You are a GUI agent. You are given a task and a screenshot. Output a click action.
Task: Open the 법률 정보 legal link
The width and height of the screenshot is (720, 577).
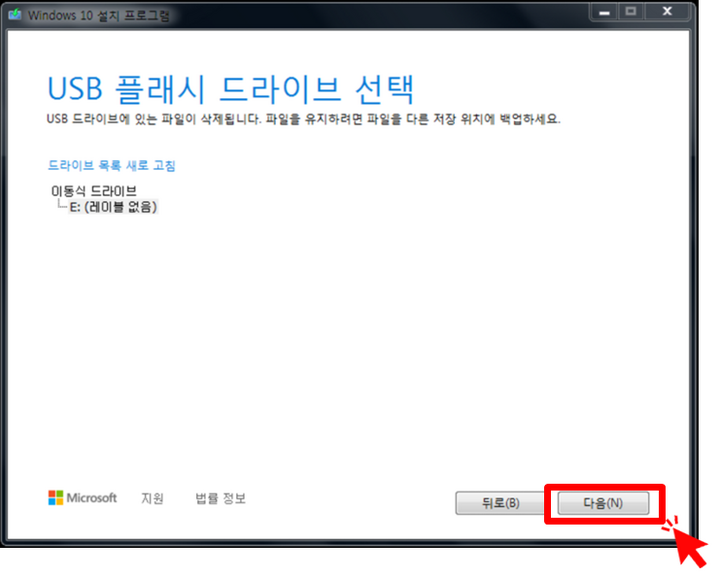221,498
